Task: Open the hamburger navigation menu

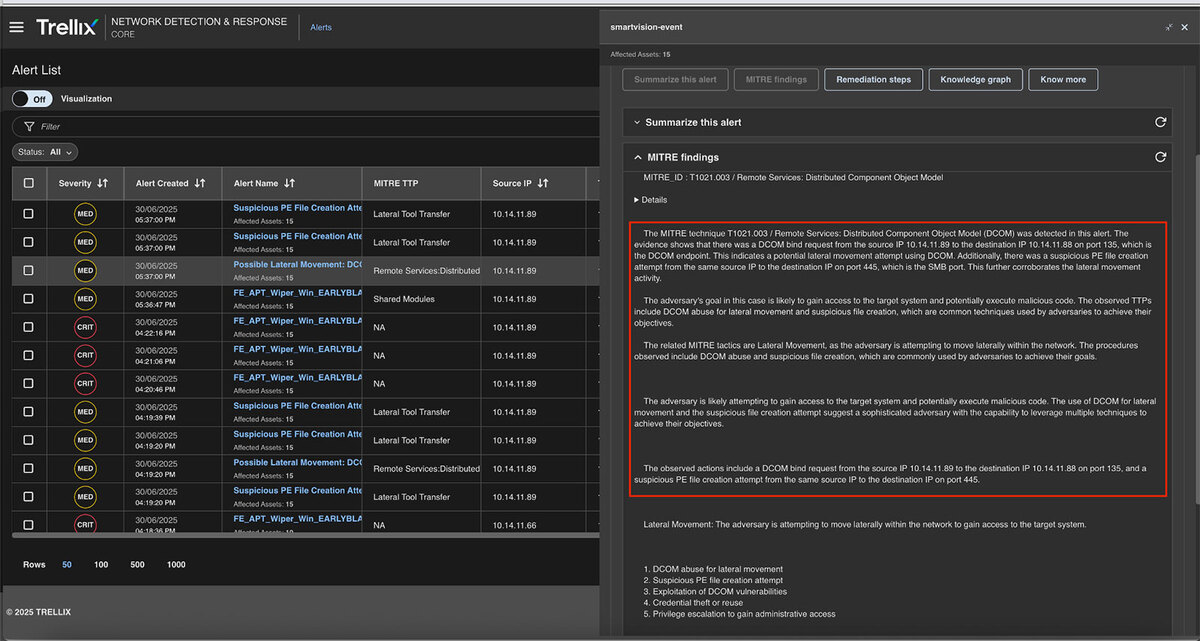Action: tap(16, 27)
